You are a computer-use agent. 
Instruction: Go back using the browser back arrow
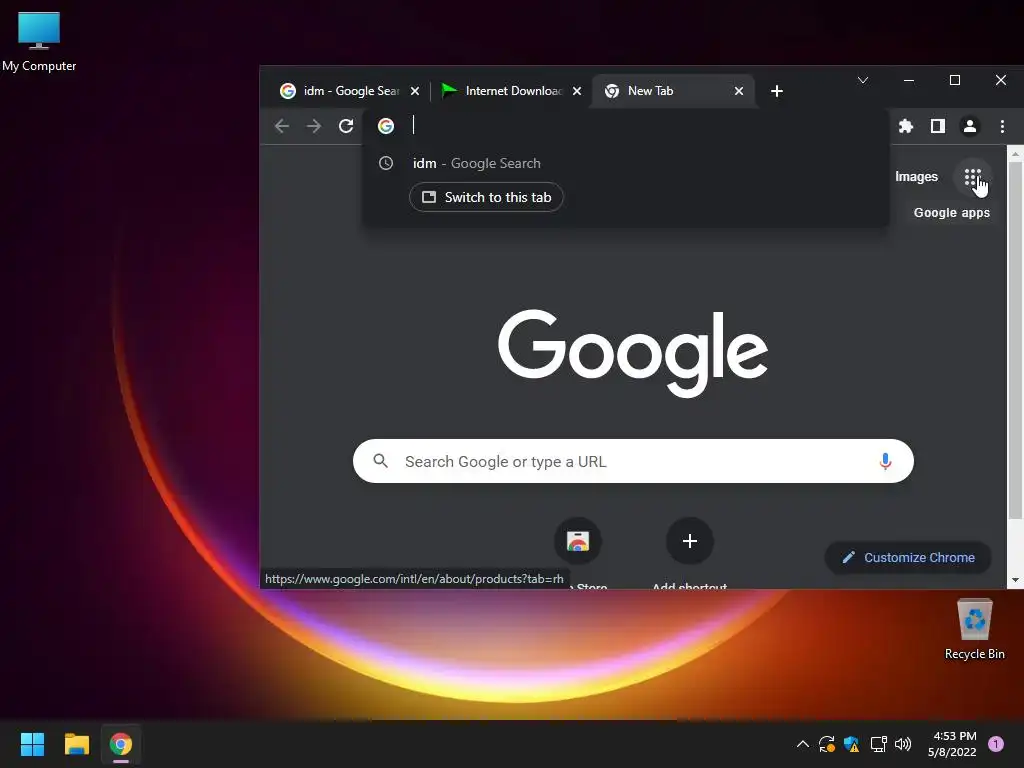pyautogui.click(x=281, y=126)
